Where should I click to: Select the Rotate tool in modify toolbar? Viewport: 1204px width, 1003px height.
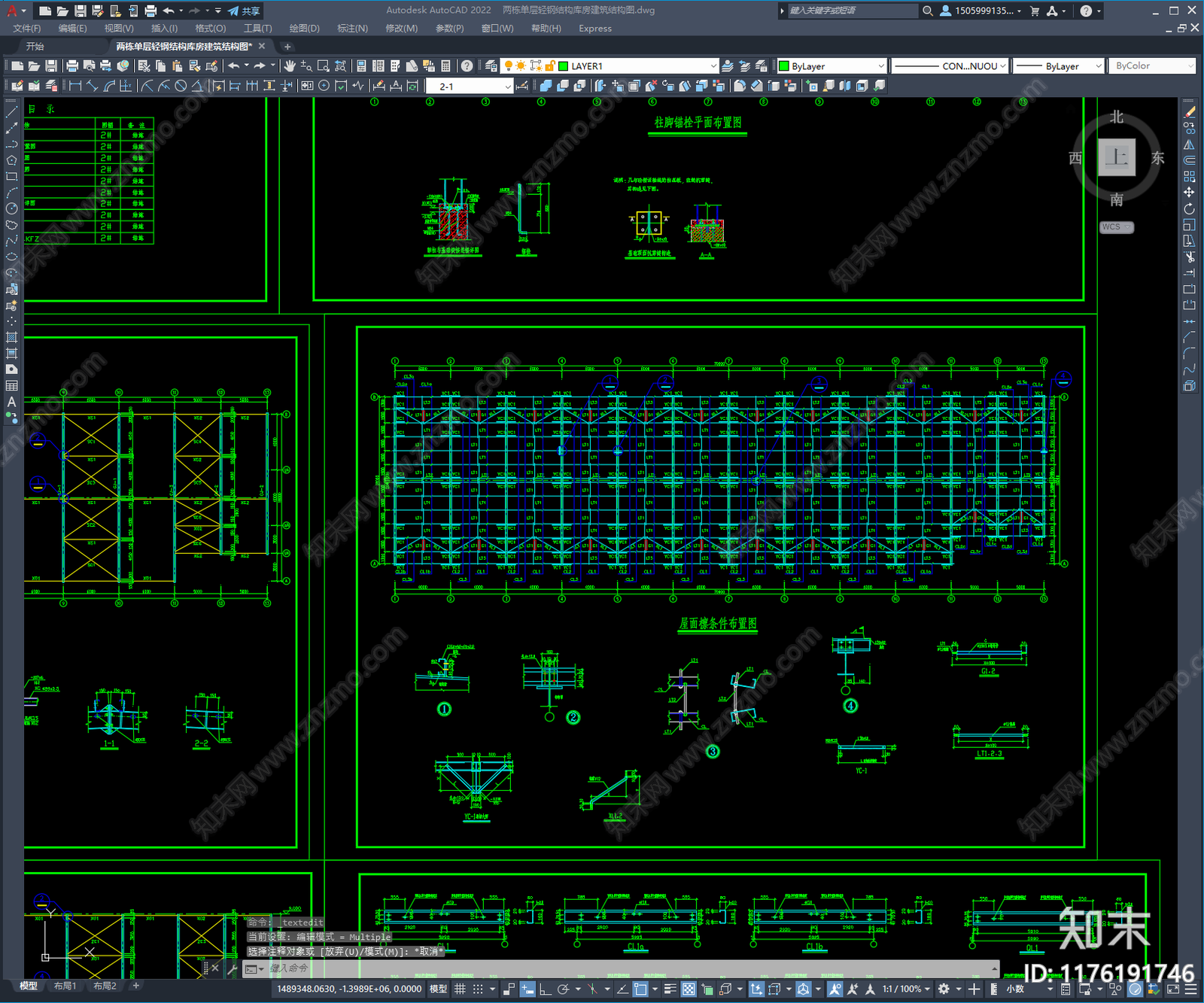click(1190, 209)
